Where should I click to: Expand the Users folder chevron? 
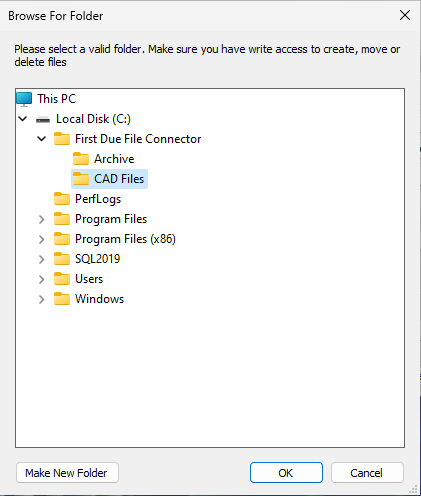point(41,279)
